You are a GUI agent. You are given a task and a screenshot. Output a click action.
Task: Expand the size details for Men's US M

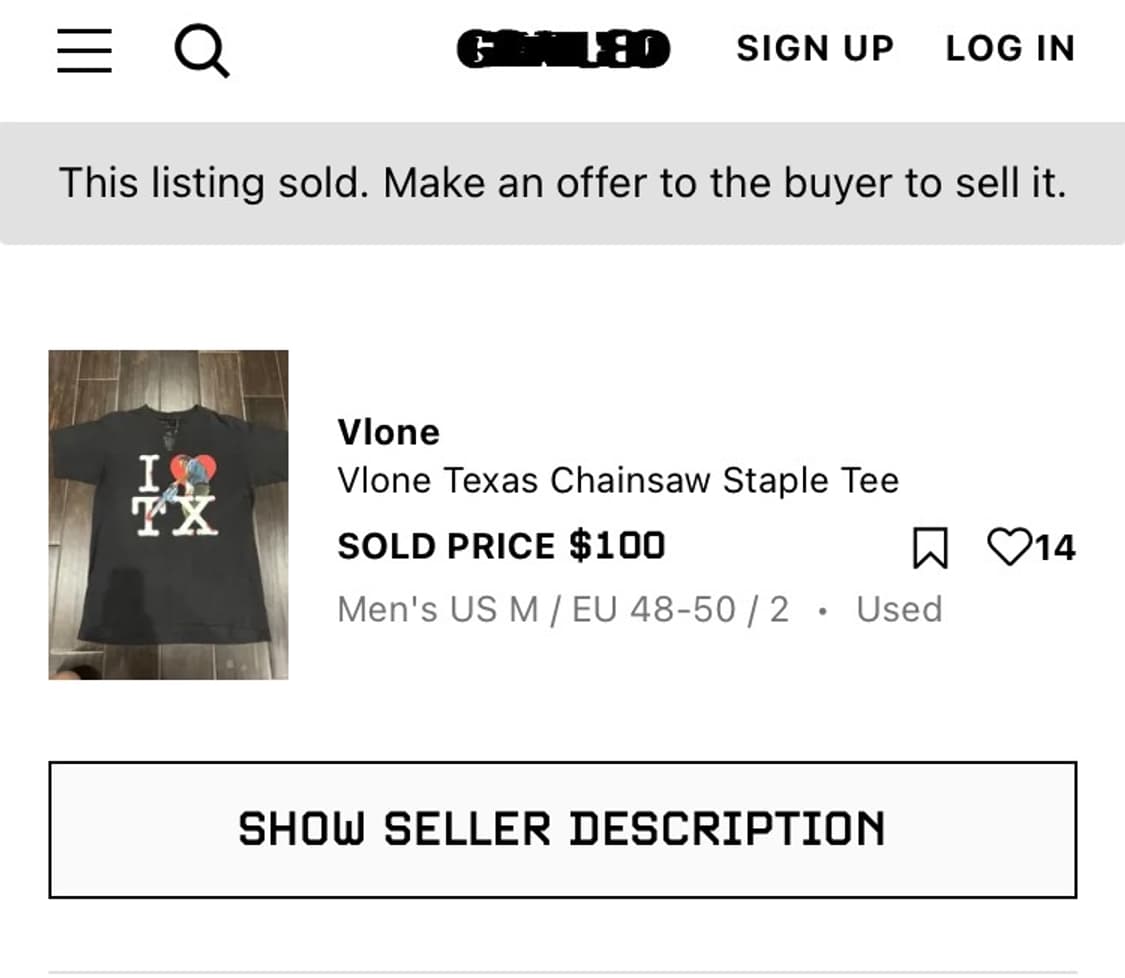point(560,608)
